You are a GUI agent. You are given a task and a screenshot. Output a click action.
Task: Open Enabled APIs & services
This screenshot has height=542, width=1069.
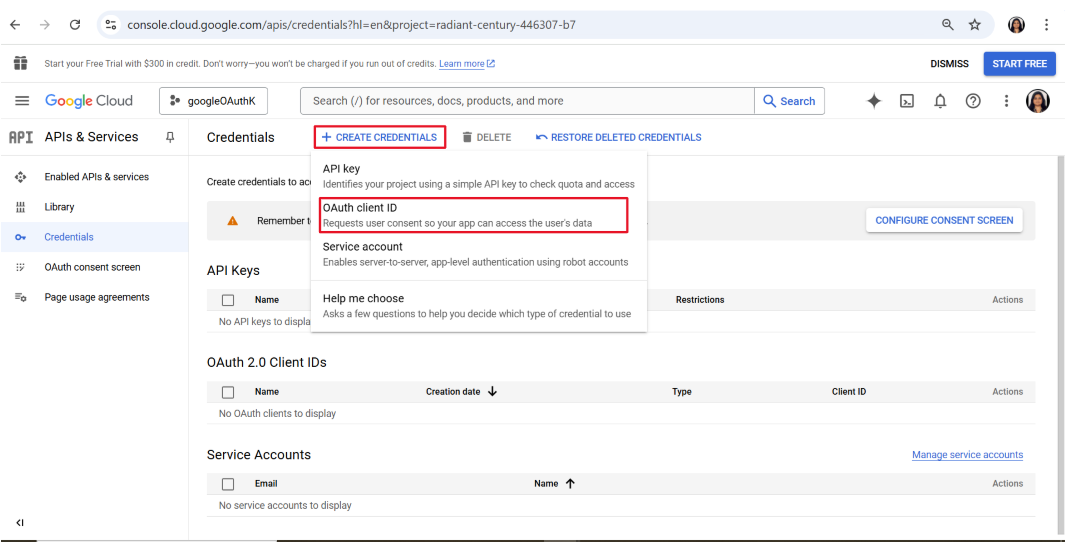click(96, 177)
